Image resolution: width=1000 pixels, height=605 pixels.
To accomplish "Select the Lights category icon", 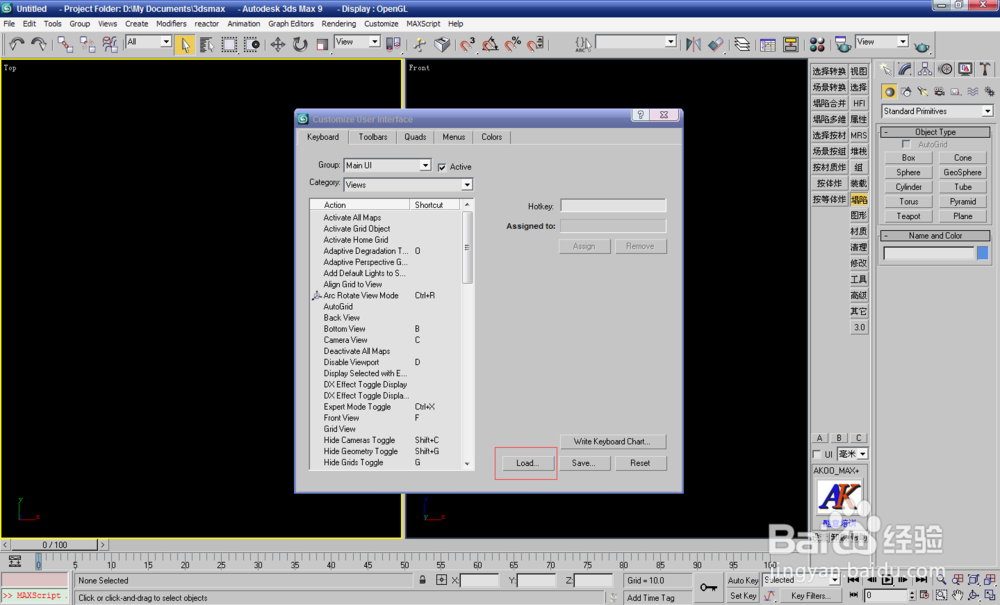I will [922, 91].
